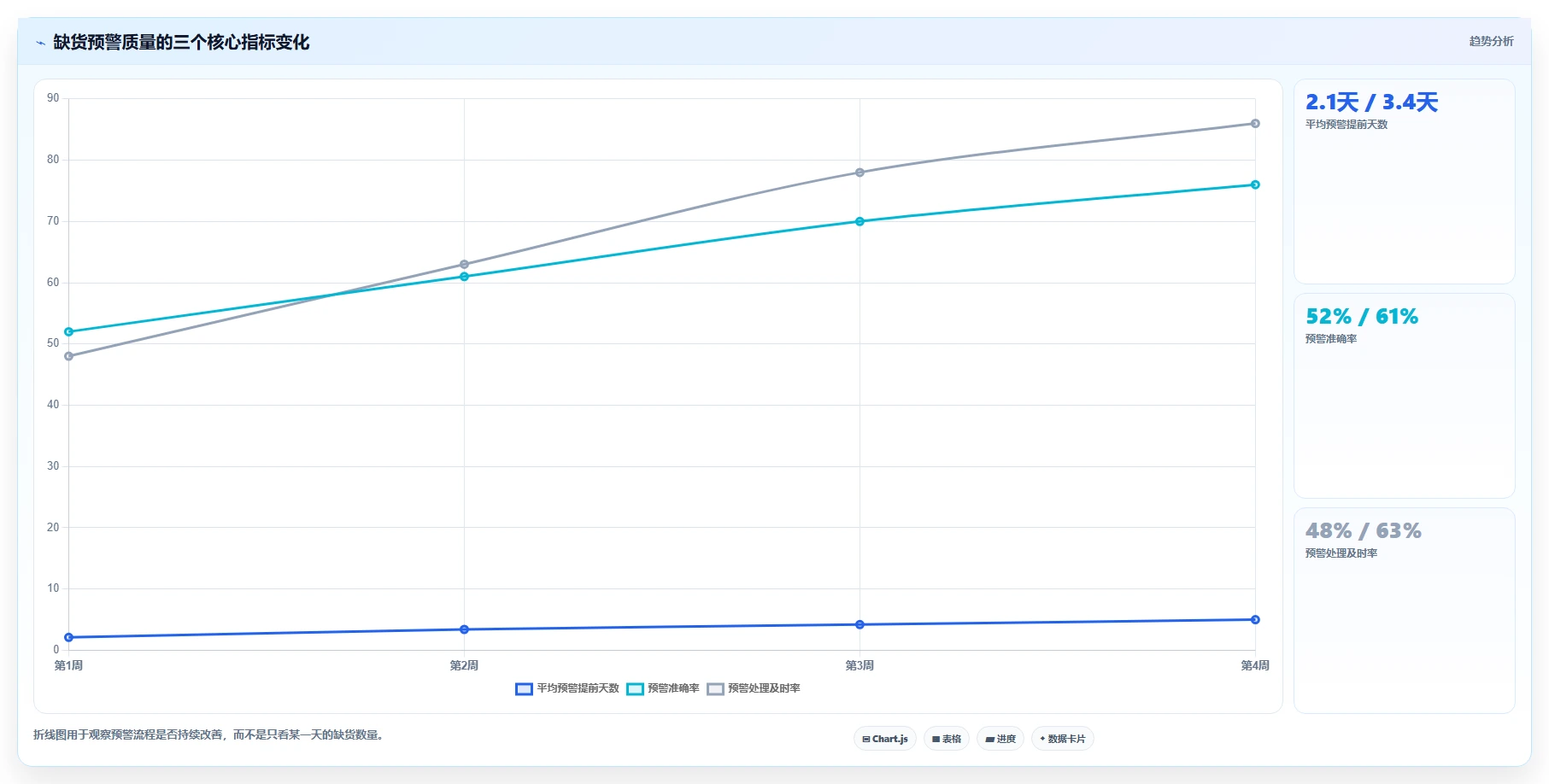This screenshot has height=784, width=1549.
Task: Click the 2.1天 / 3.4天 KPI value
Action: (x=1371, y=102)
